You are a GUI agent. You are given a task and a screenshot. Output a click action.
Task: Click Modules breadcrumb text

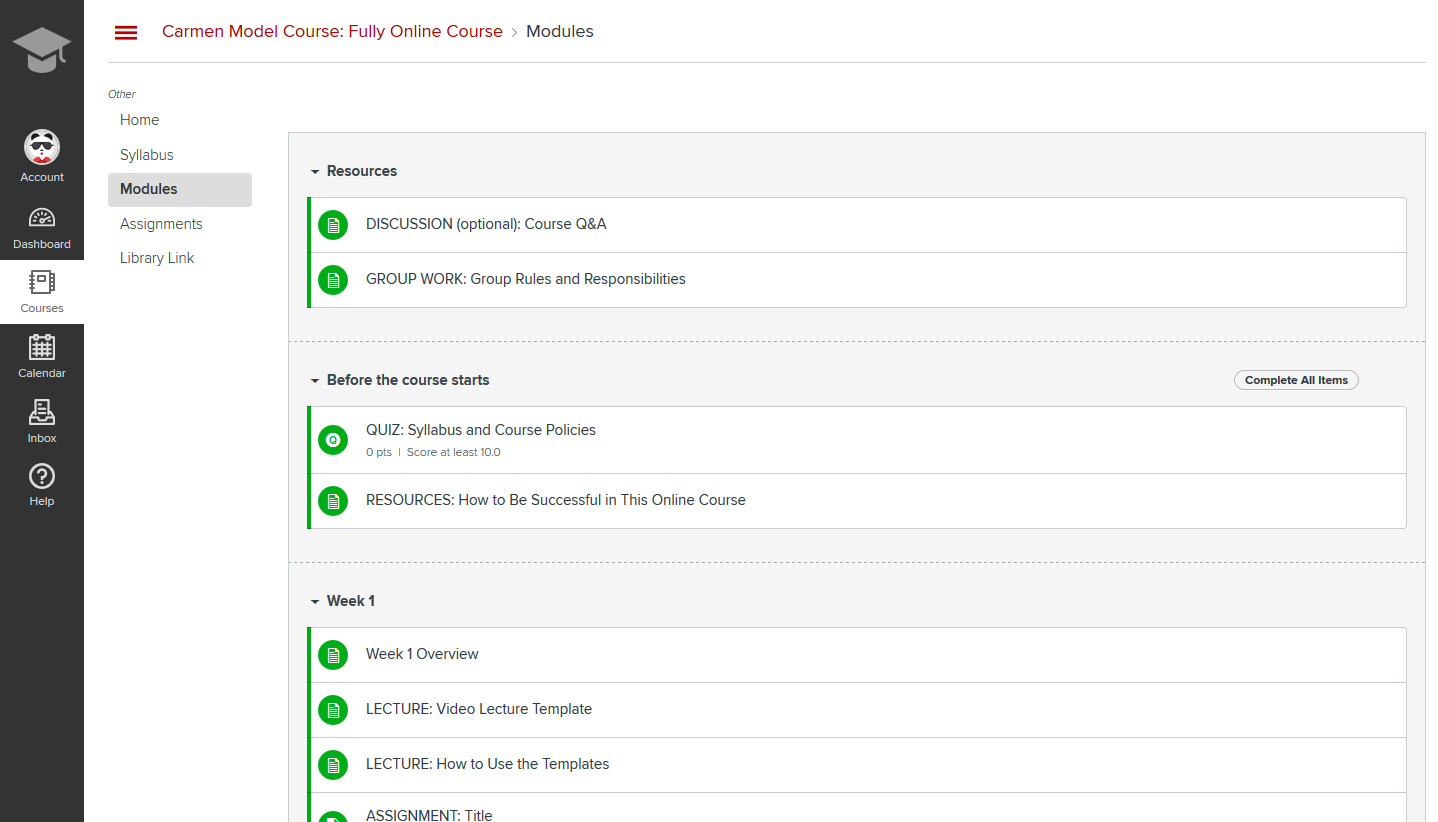tap(560, 32)
